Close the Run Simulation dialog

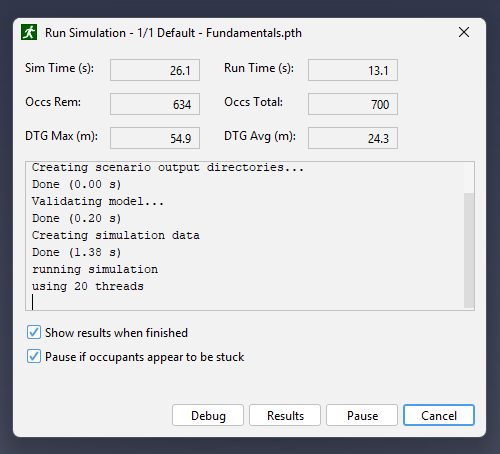pyautogui.click(x=464, y=32)
